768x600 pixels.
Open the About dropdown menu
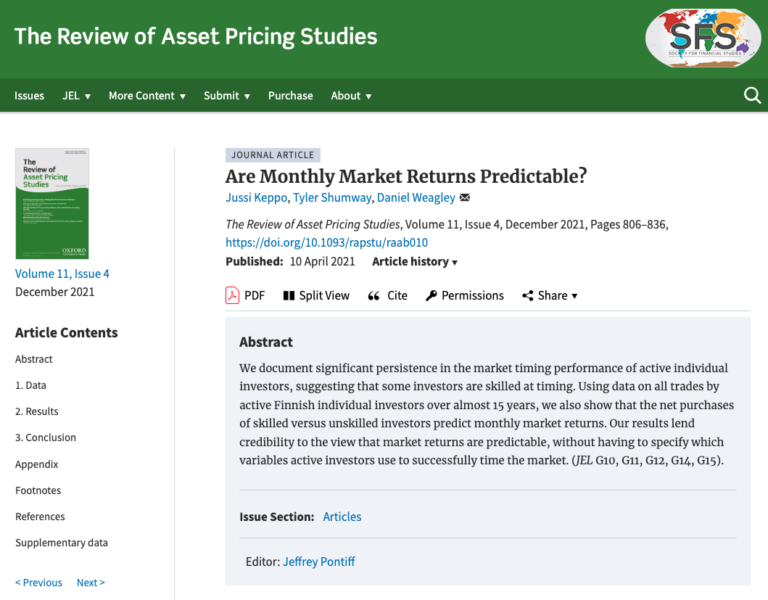[x=351, y=96]
